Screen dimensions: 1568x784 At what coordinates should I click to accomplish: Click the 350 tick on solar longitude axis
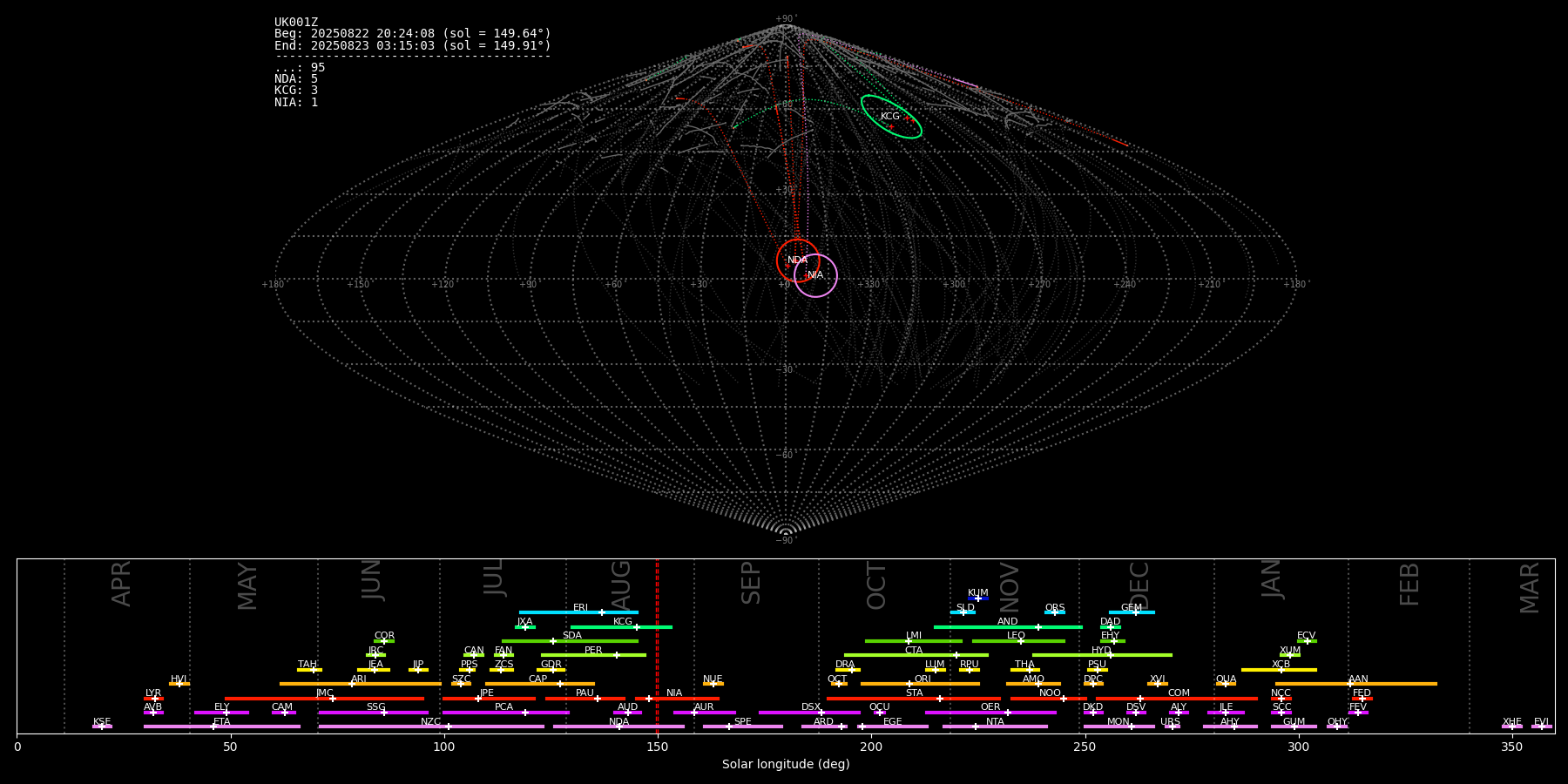point(1511,747)
